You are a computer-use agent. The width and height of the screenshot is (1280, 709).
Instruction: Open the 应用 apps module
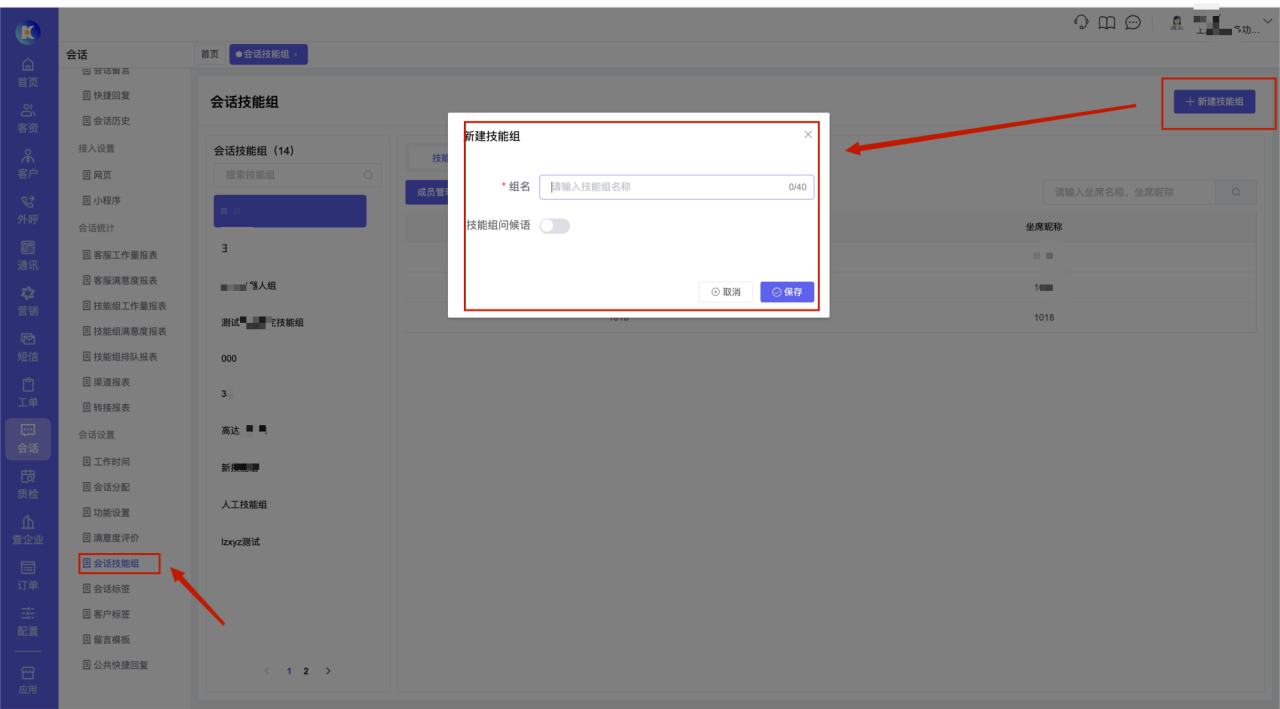click(x=28, y=680)
